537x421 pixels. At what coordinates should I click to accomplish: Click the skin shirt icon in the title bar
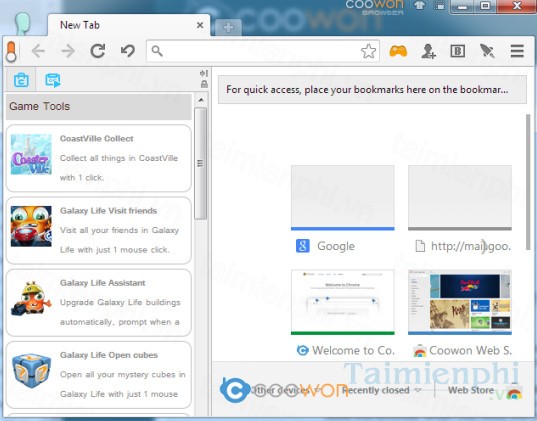(420, 5)
